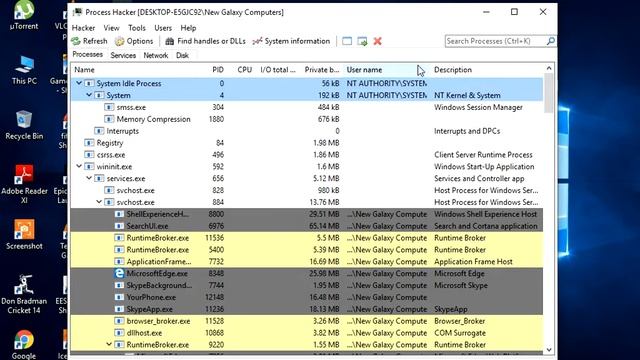The image size is (640, 360).
Task: Open the µTorrent desktop shortcut
Action: click(24, 16)
